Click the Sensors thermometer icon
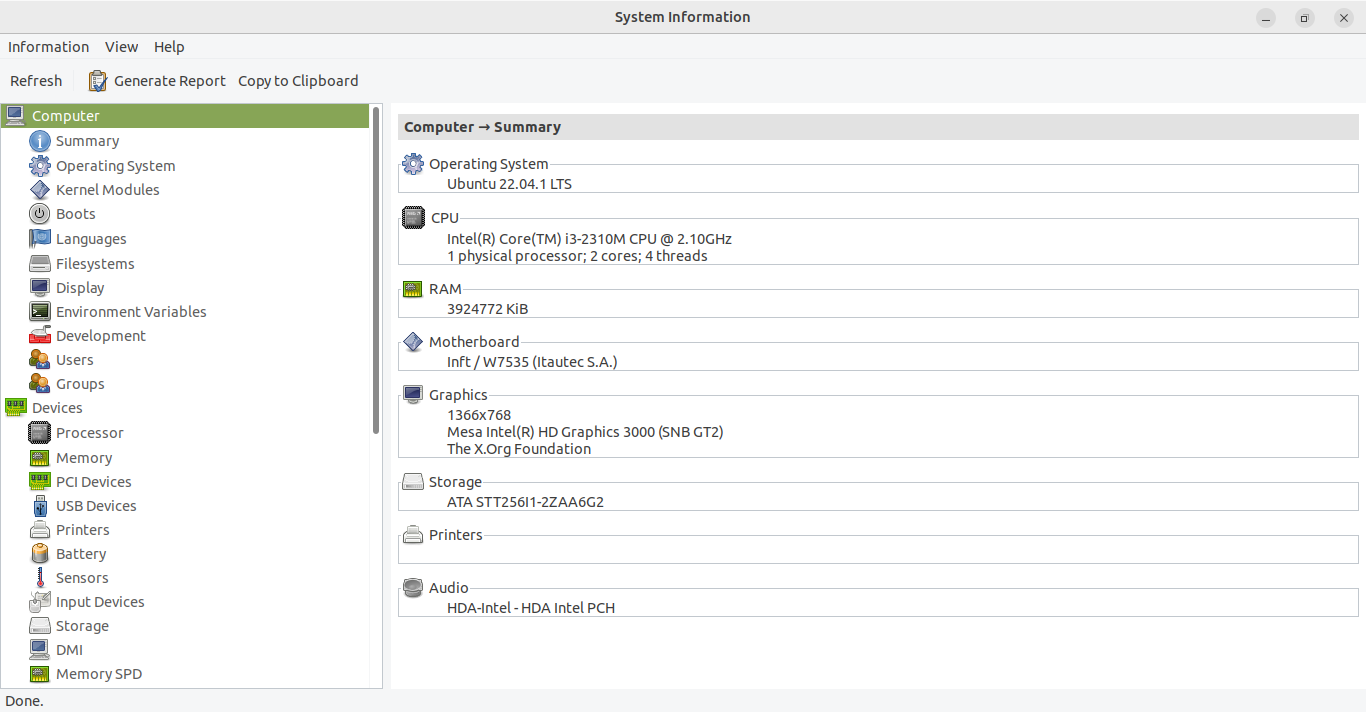The width and height of the screenshot is (1366, 712). (x=40, y=578)
